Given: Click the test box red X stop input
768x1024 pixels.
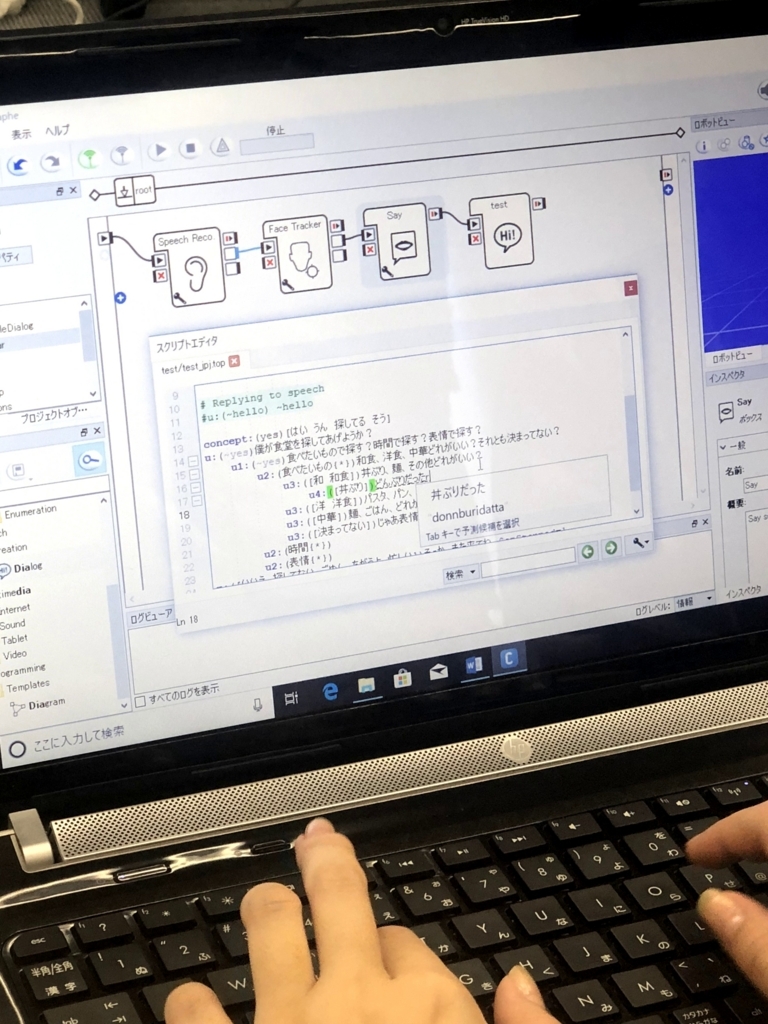Looking at the screenshot, I should click(475, 238).
